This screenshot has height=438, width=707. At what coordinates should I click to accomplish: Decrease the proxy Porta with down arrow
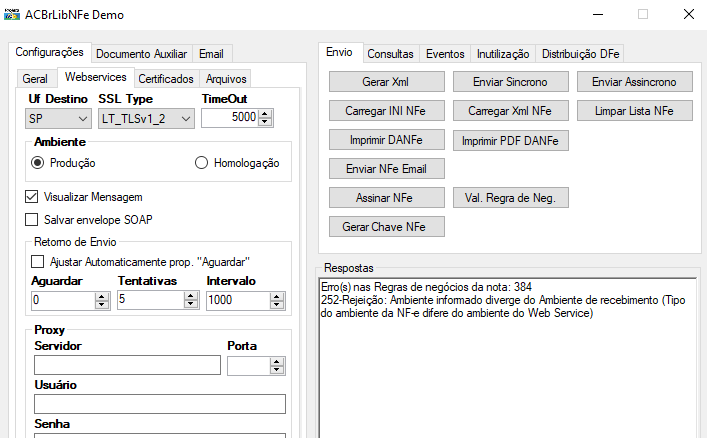coord(277,370)
